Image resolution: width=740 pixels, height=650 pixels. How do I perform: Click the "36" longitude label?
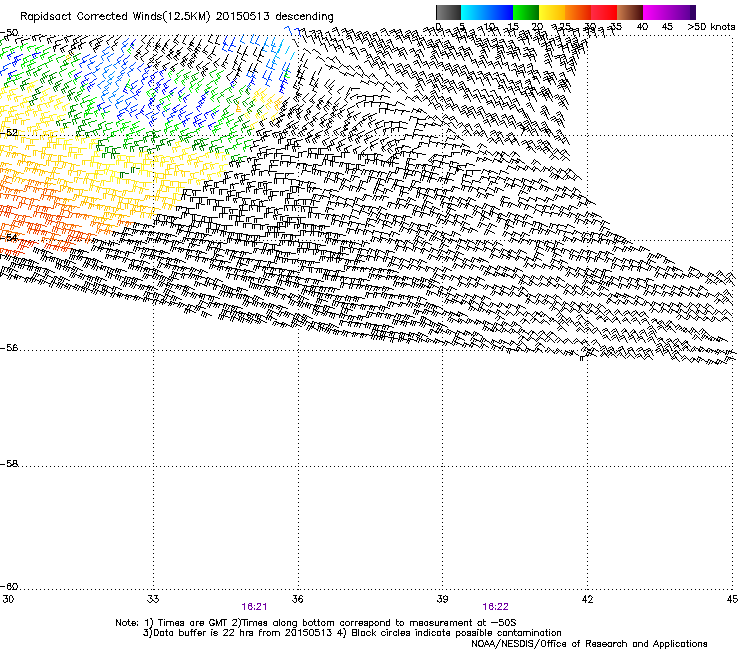(x=297, y=599)
